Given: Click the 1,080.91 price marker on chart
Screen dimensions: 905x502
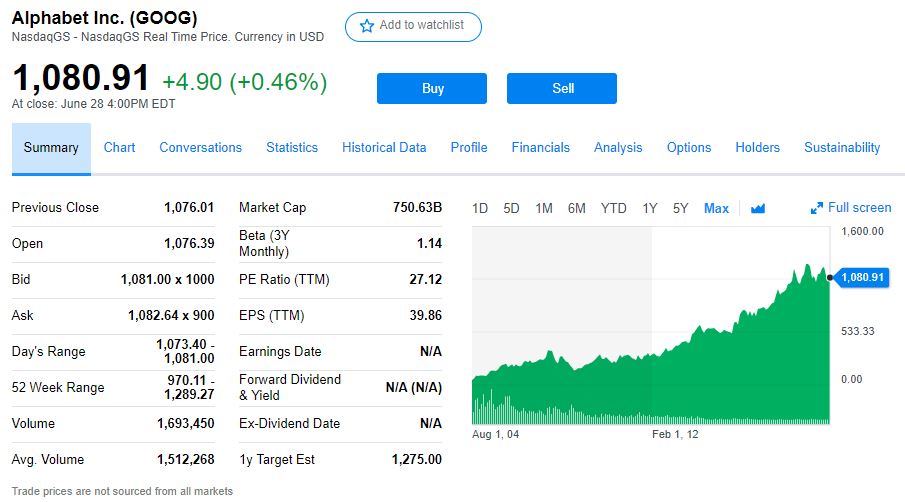Looking at the screenshot, I should [862, 278].
